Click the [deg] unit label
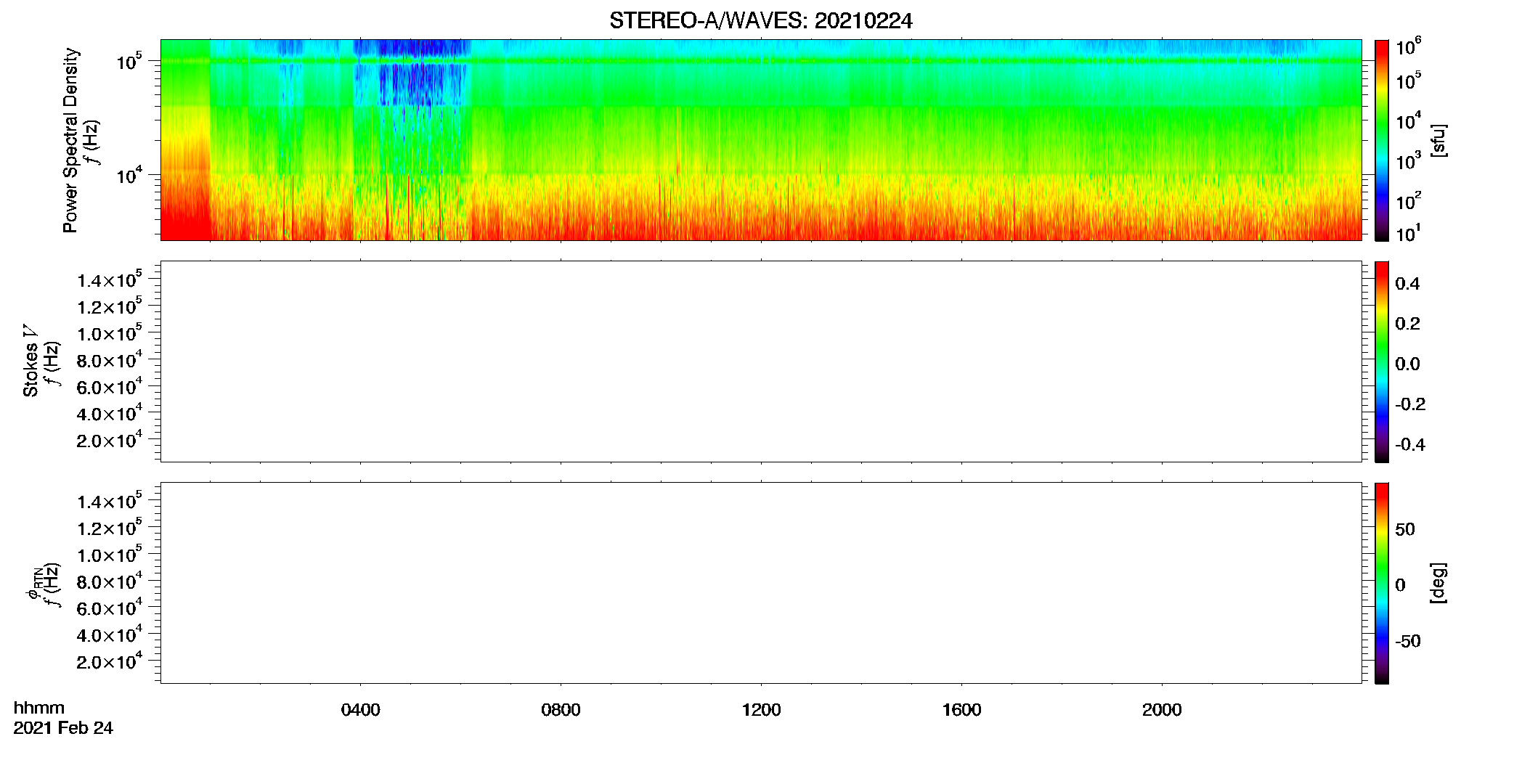 coord(1438,583)
